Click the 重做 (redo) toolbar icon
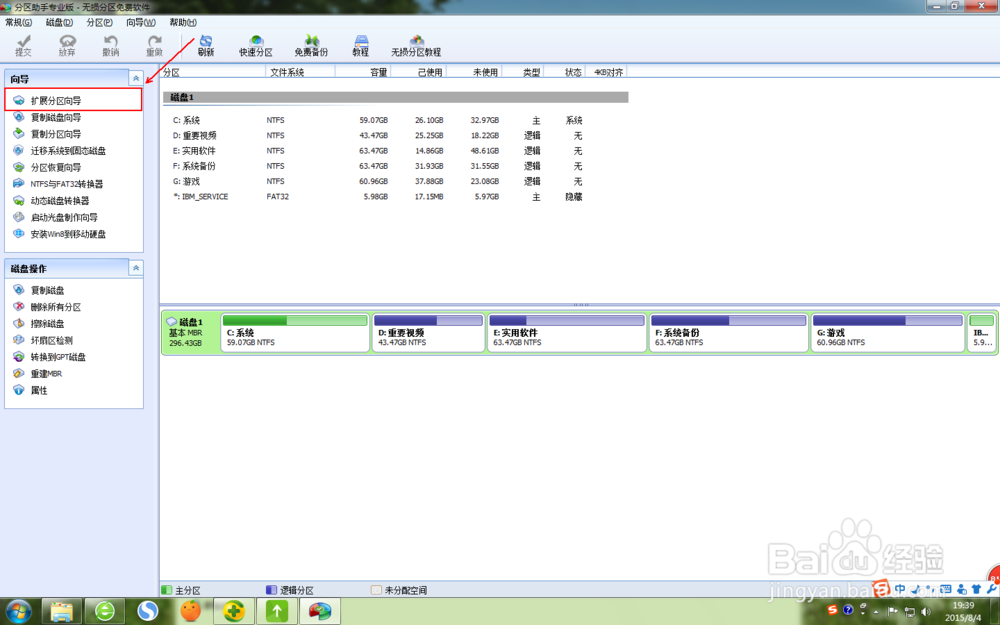 [154, 46]
